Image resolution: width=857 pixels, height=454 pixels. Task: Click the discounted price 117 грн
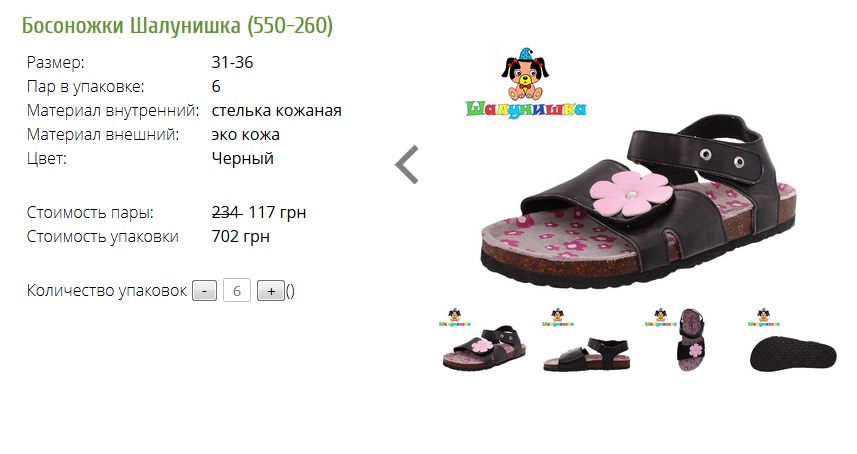pos(277,212)
